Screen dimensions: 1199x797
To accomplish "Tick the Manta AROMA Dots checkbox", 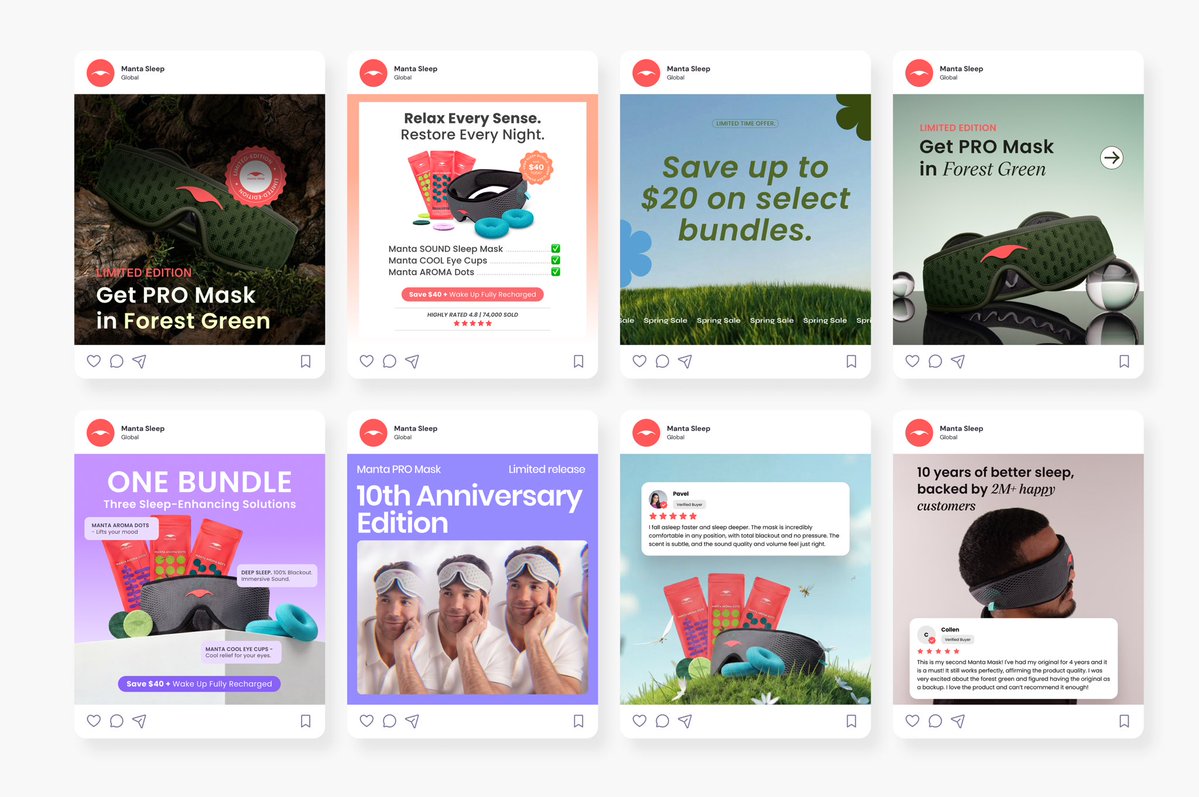I will tap(556, 272).
